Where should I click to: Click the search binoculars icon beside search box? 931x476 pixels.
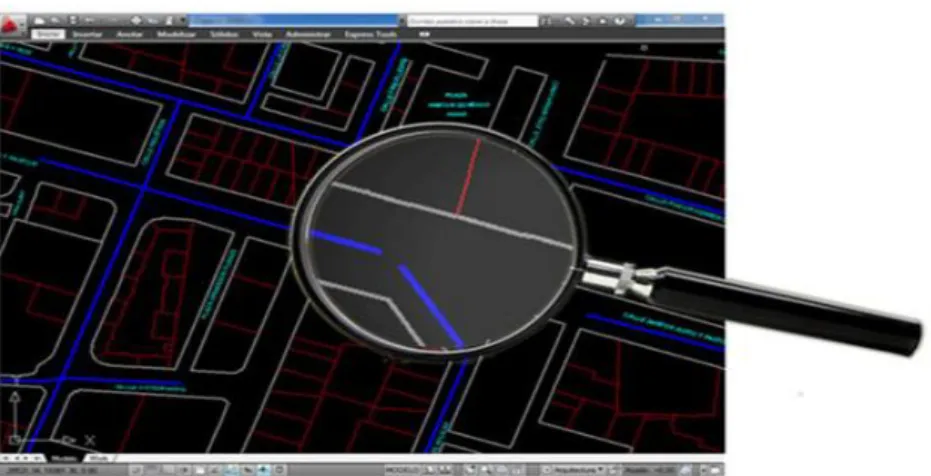[x=546, y=21]
